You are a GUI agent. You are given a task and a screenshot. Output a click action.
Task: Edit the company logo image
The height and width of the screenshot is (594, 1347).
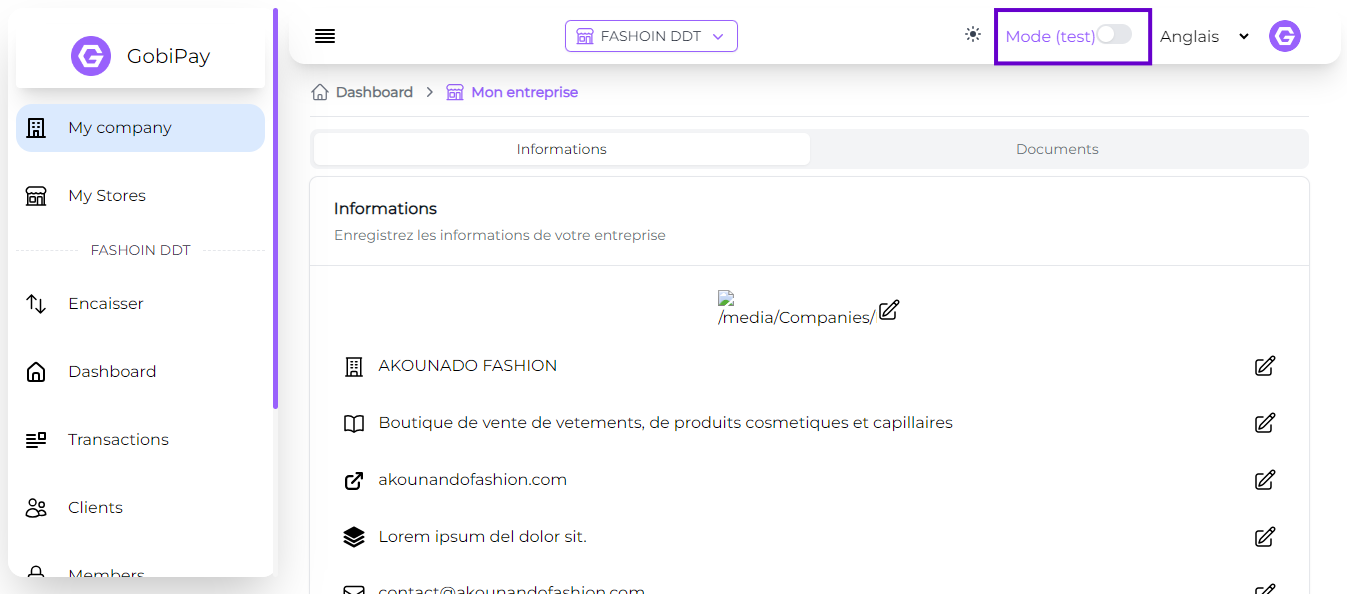pos(889,310)
